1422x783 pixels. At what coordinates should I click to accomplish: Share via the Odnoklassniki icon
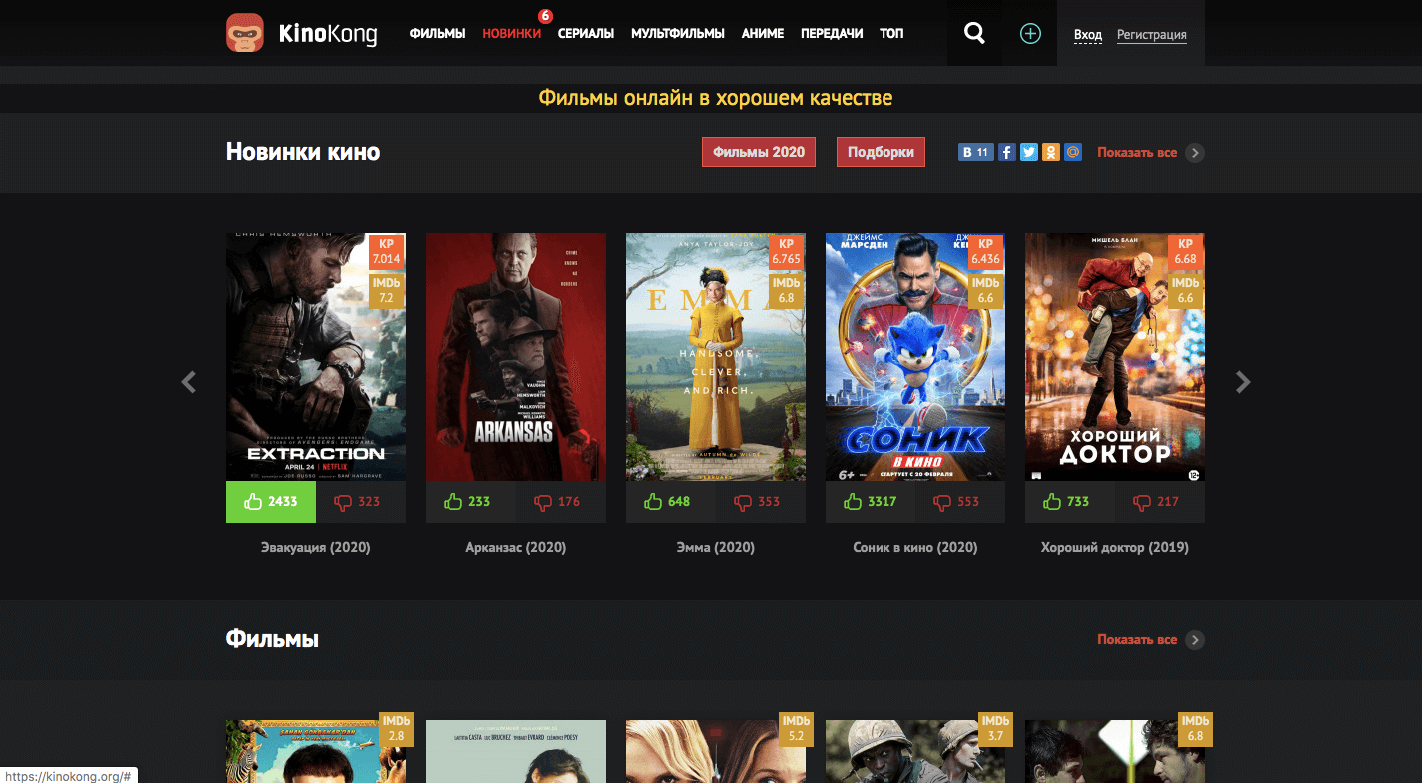tap(1051, 153)
